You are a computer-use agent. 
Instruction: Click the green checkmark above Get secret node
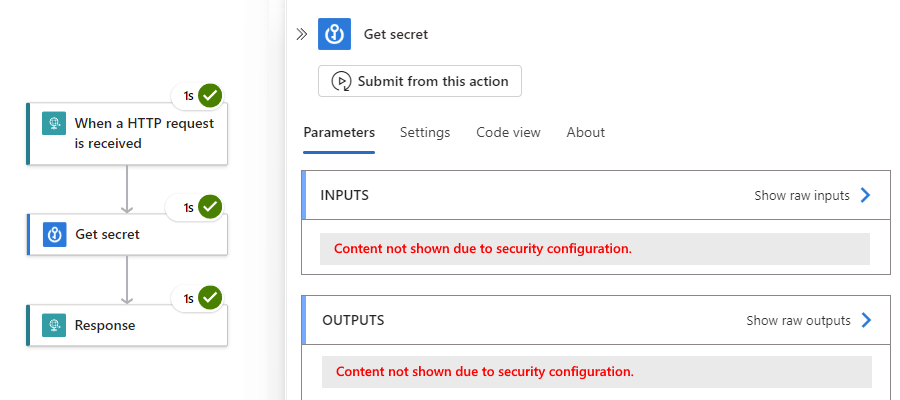click(210, 207)
